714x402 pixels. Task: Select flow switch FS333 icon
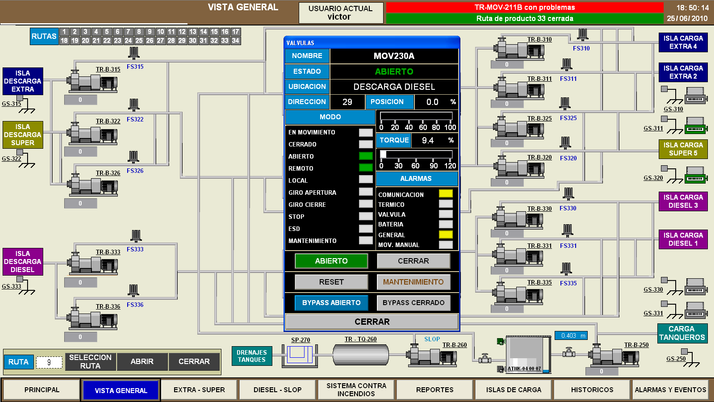point(136,236)
